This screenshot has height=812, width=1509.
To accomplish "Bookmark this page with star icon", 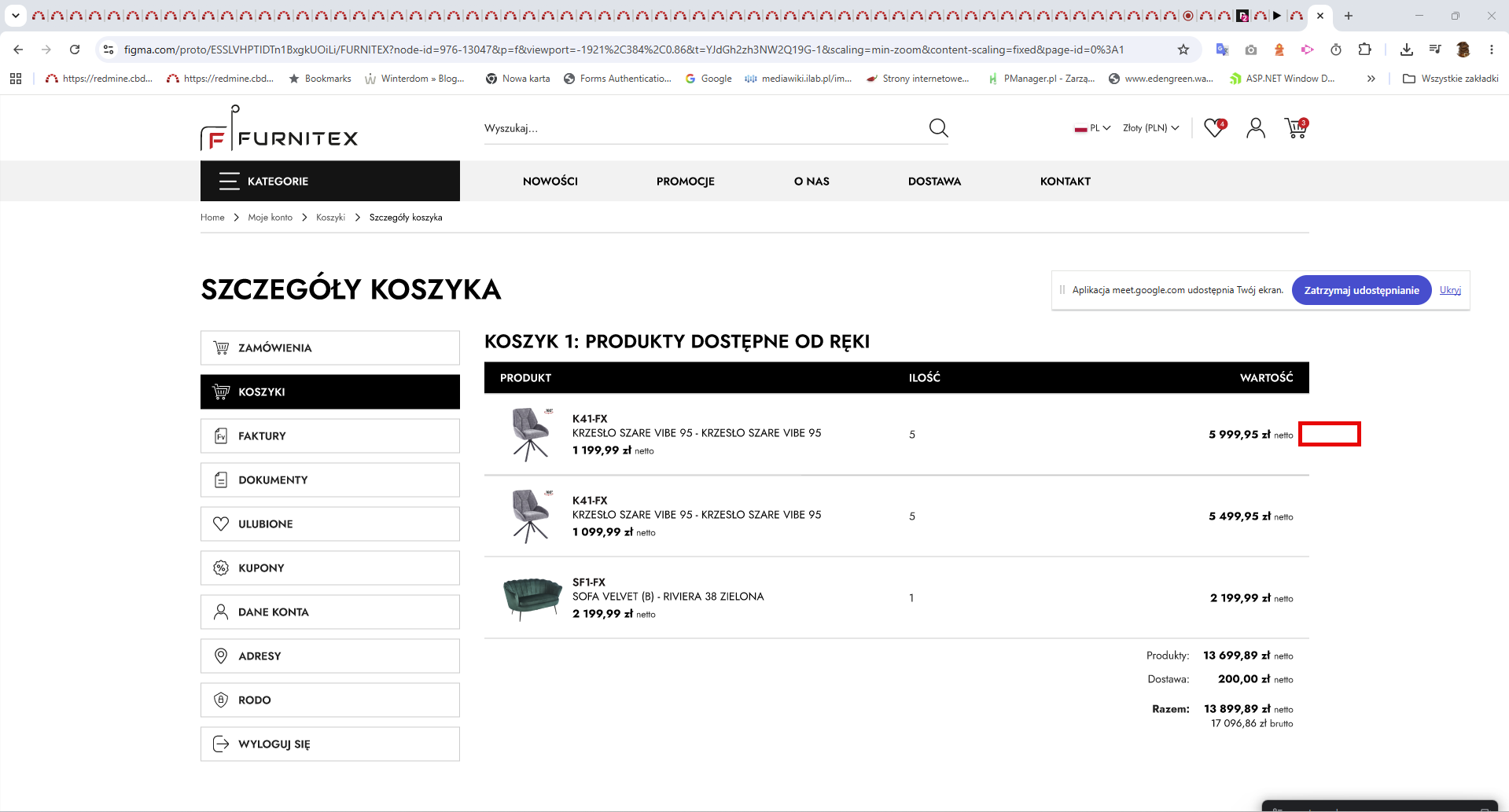I will pyautogui.click(x=1183, y=50).
